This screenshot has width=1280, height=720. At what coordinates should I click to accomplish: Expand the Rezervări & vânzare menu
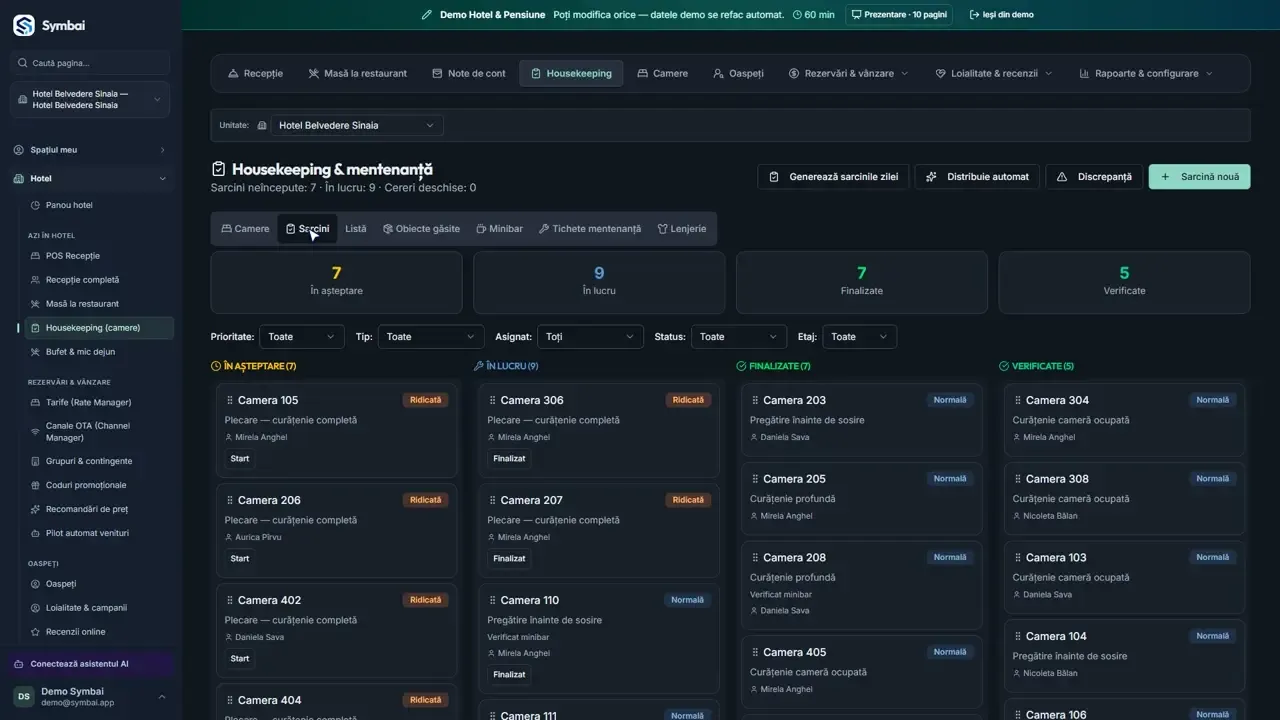point(848,74)
